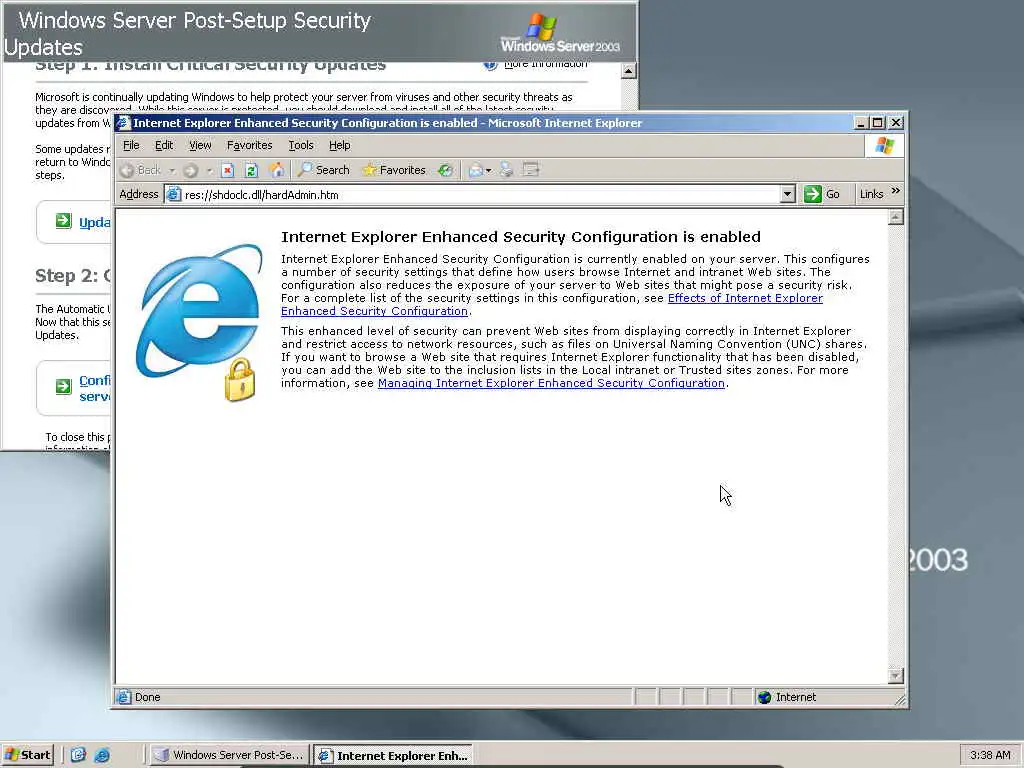Click the Stop loading icon in the toolbar
Screen dimensions: 1024x768
click(227, 170)
